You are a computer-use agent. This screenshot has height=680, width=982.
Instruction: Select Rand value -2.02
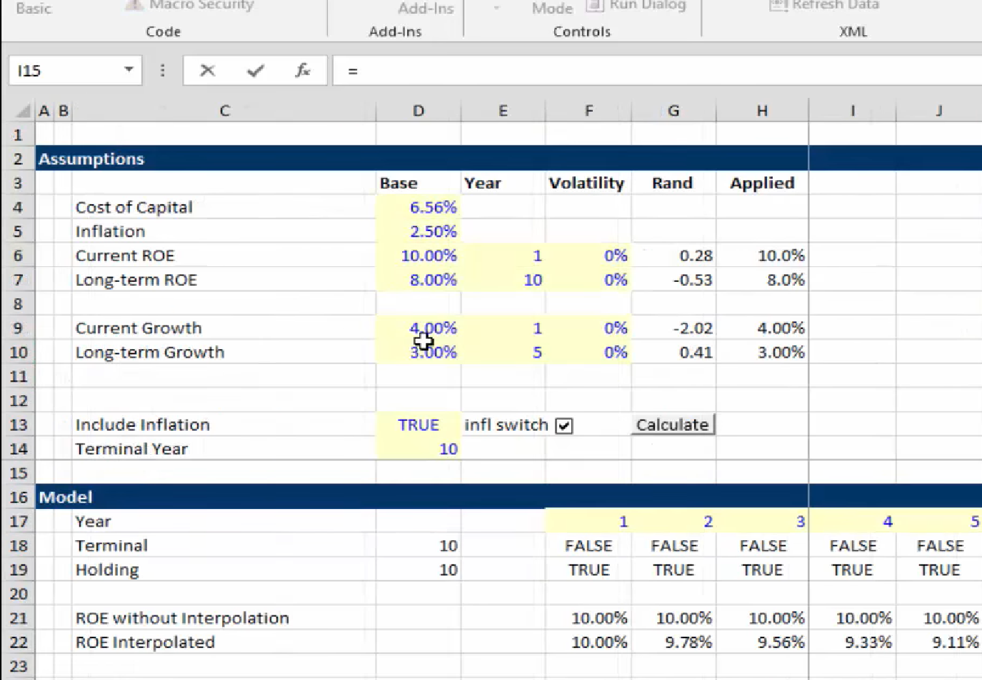[673, 328]
